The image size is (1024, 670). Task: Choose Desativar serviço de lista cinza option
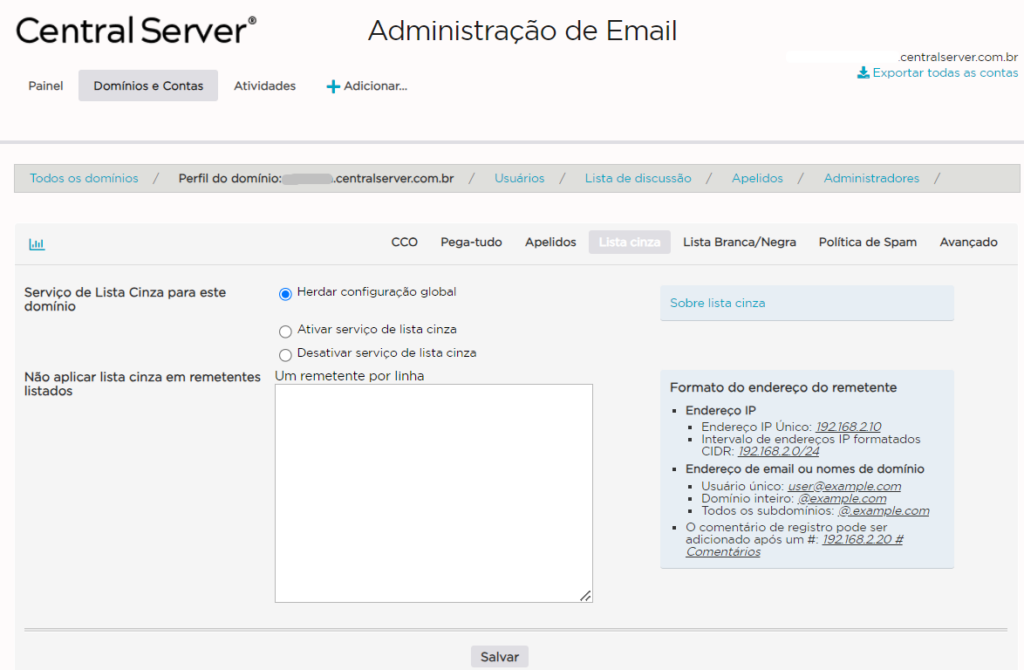coord(286,355)
